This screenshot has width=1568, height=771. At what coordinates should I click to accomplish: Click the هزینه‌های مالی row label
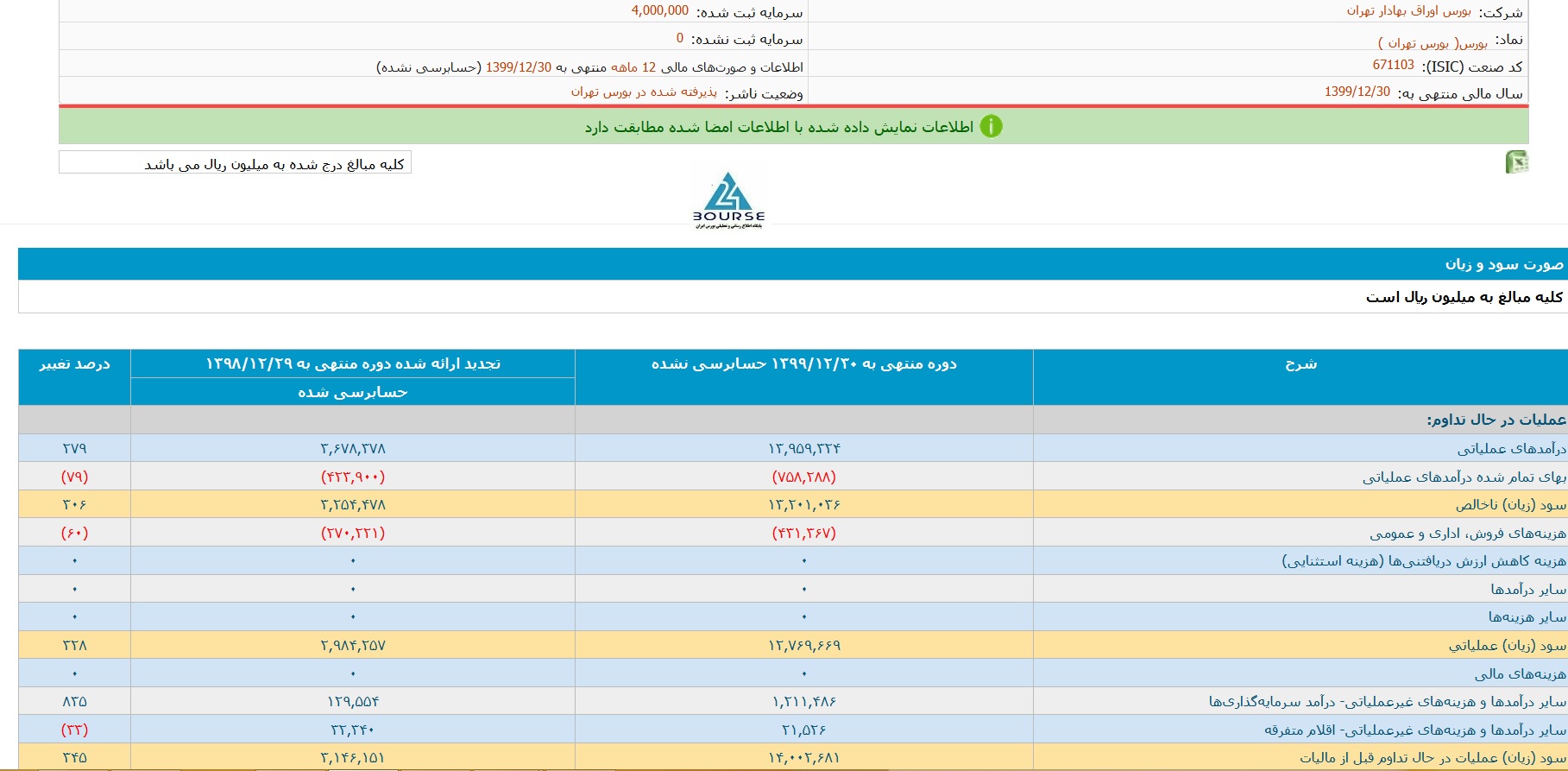pos(1521,673)
